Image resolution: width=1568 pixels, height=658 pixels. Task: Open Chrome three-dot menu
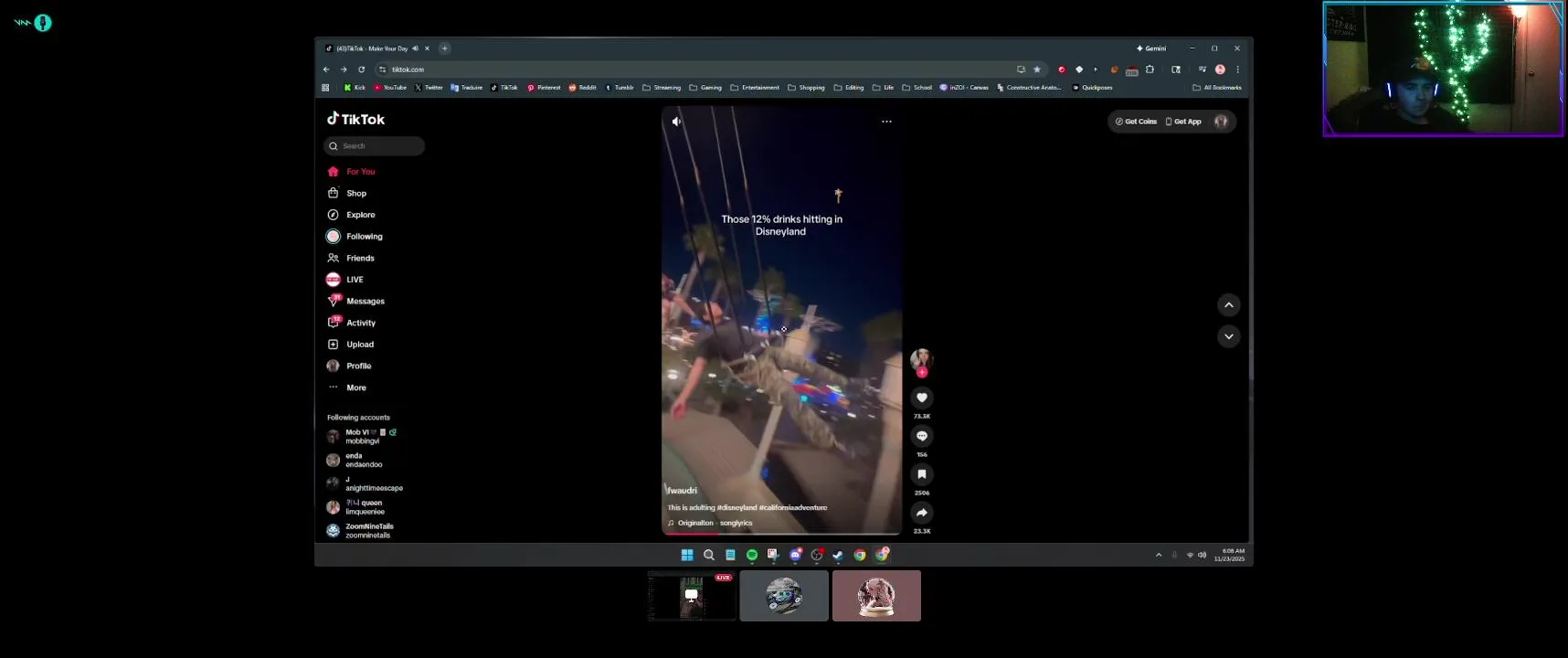[1238, 69]
